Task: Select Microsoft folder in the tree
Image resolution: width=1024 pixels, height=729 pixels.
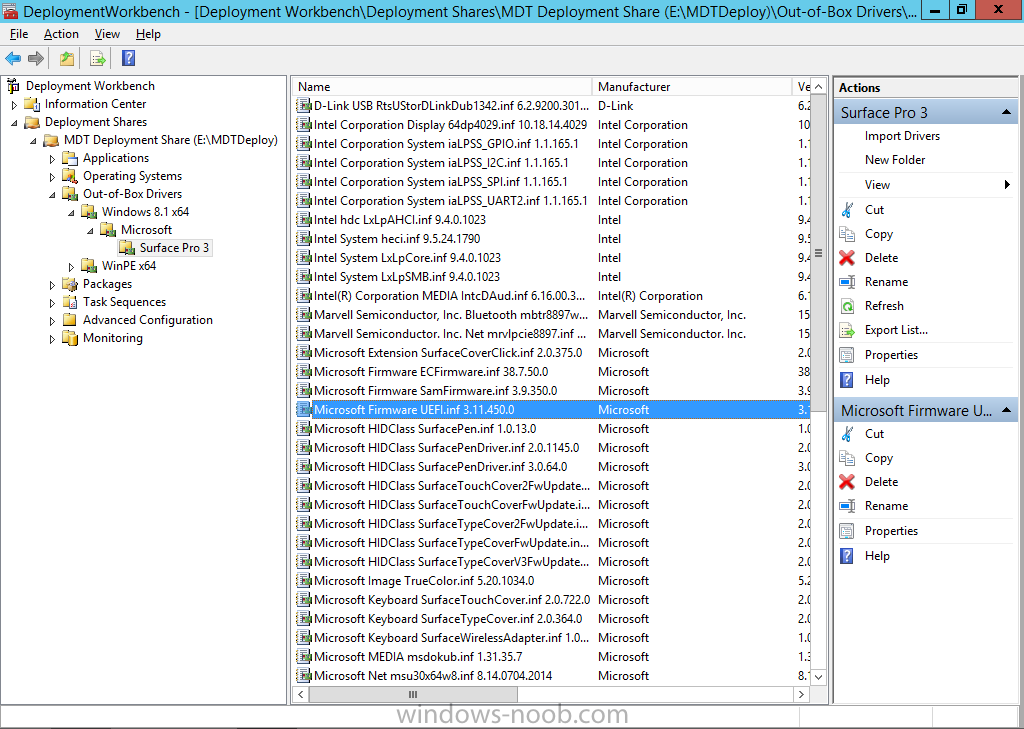Action: 146,230
